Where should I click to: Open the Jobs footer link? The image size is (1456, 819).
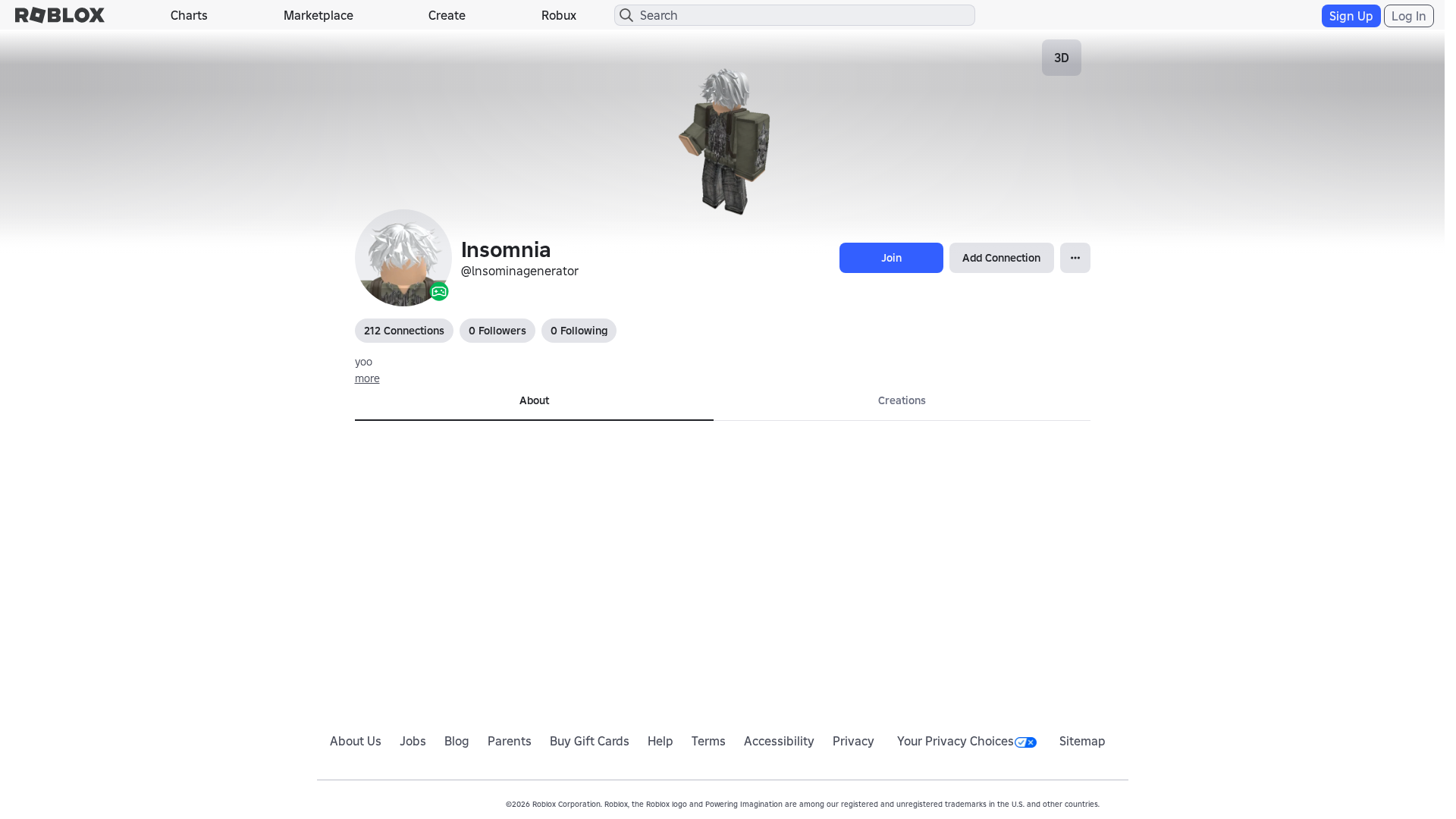click(413, 742)
